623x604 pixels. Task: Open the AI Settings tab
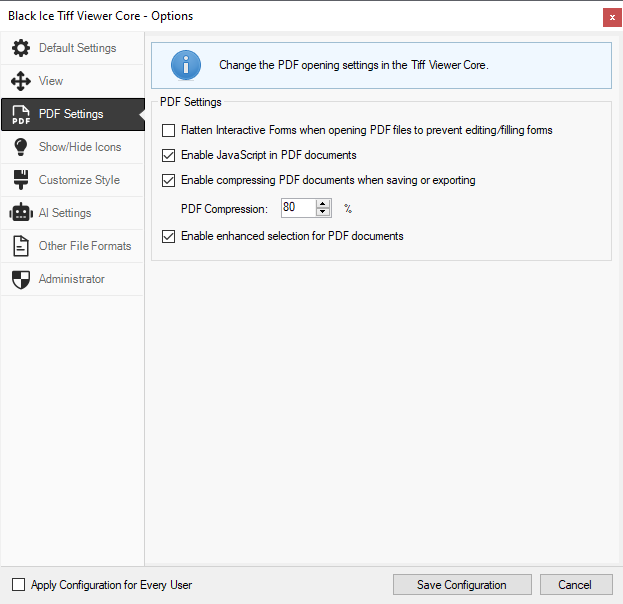(x=73, y=213)
